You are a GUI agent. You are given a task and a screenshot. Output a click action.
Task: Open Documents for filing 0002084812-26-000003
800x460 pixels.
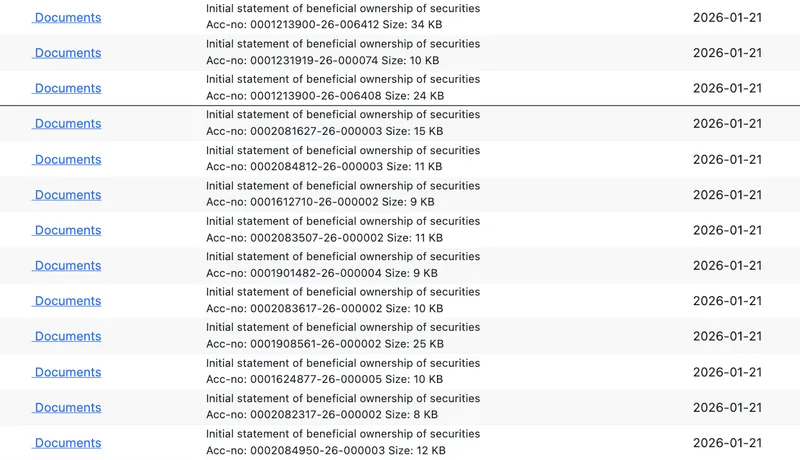coord(67,160)
